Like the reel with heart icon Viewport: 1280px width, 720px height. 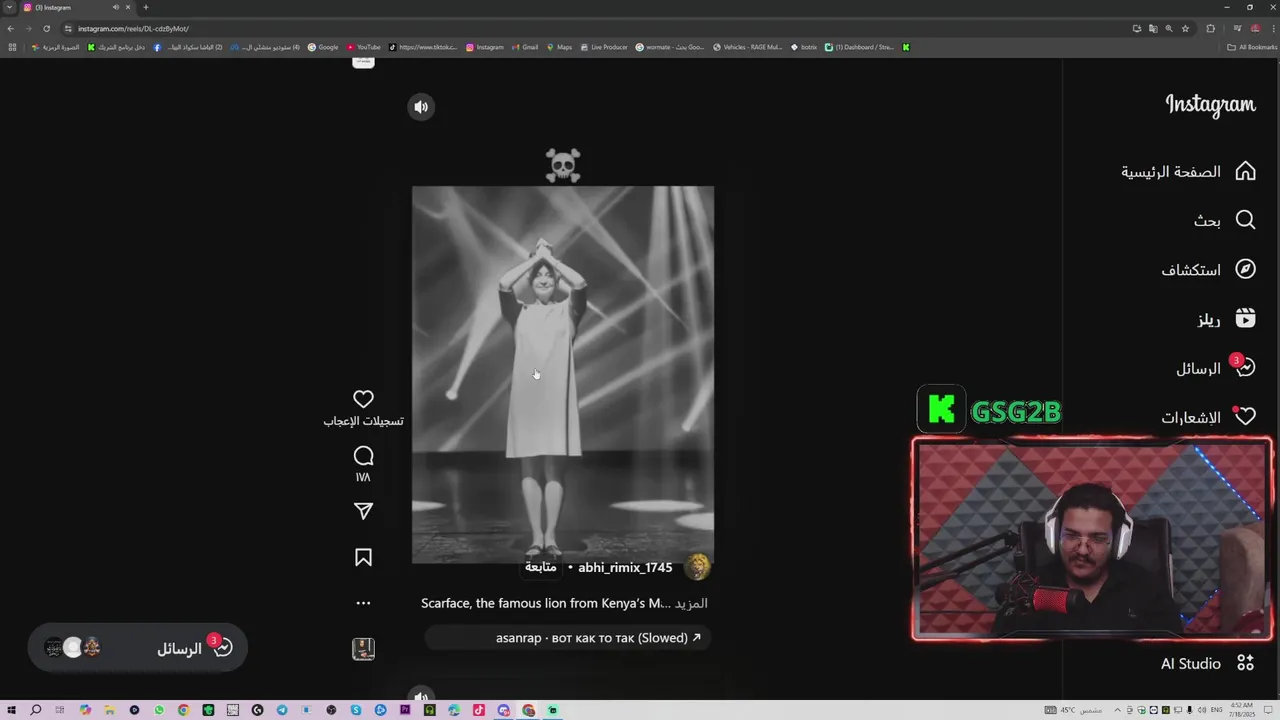tap(363, 399)
